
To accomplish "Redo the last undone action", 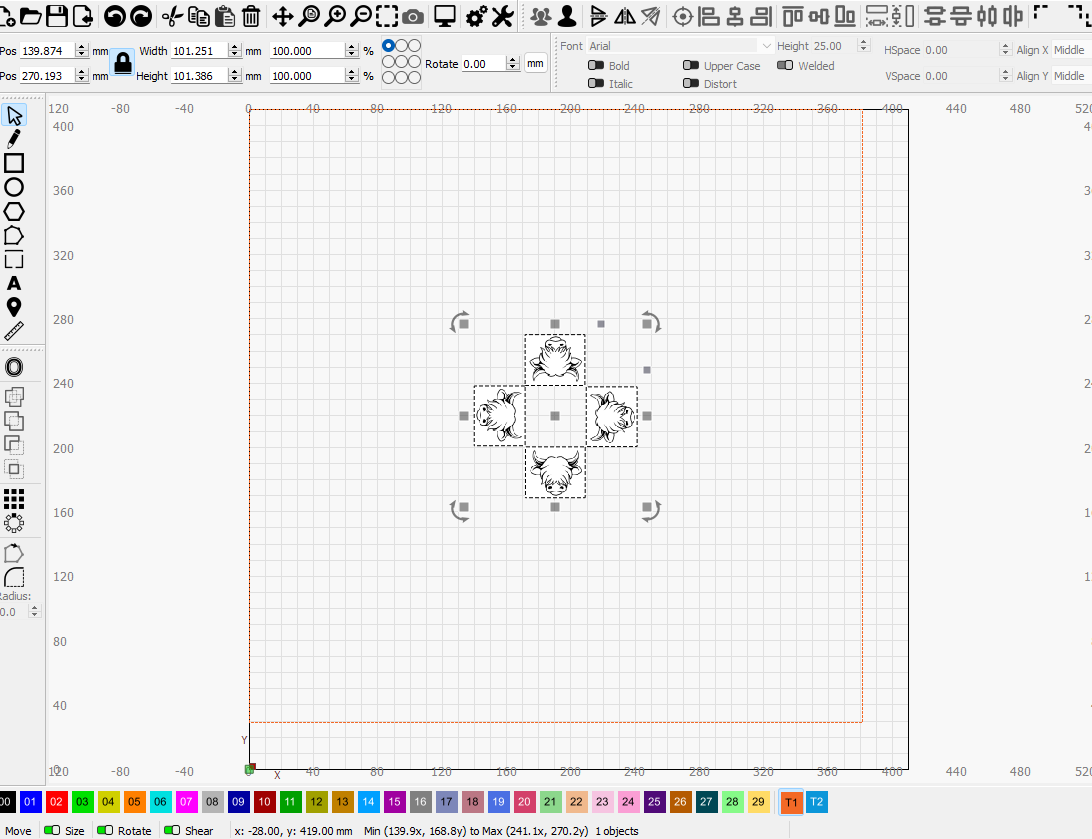I will coord(141,15).
